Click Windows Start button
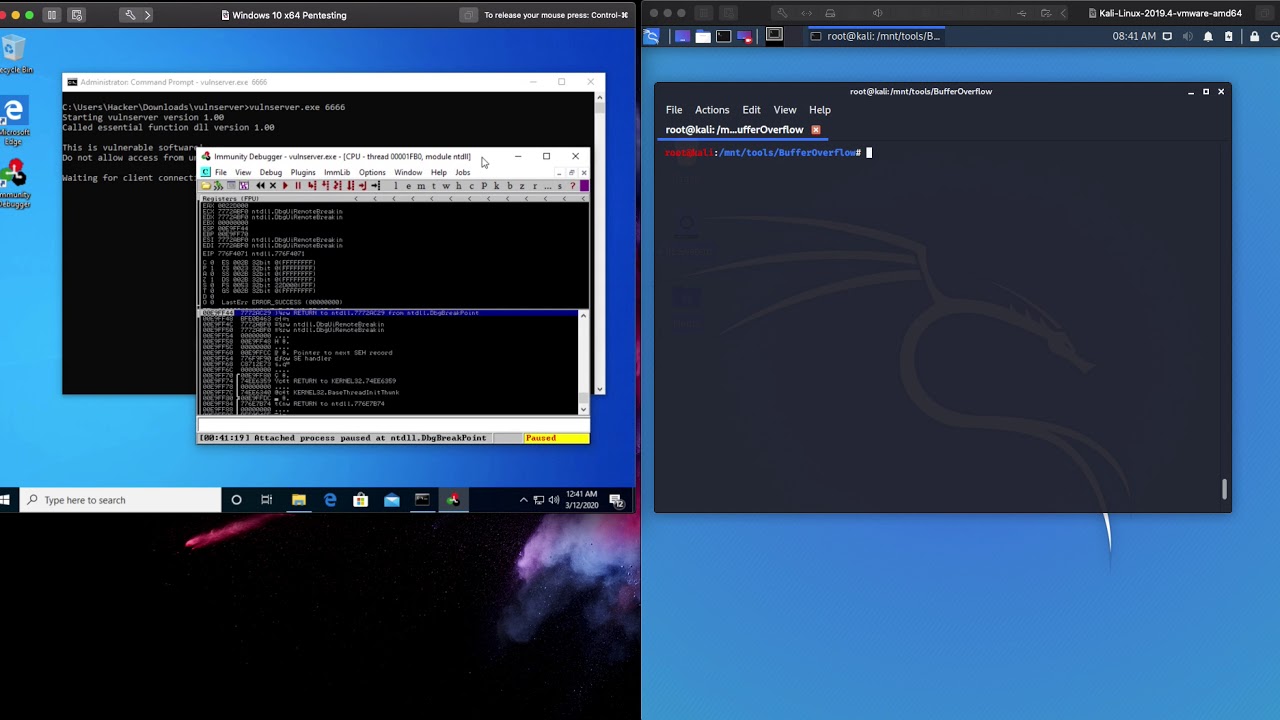The image size is (1280, 720). pos(5,500)
